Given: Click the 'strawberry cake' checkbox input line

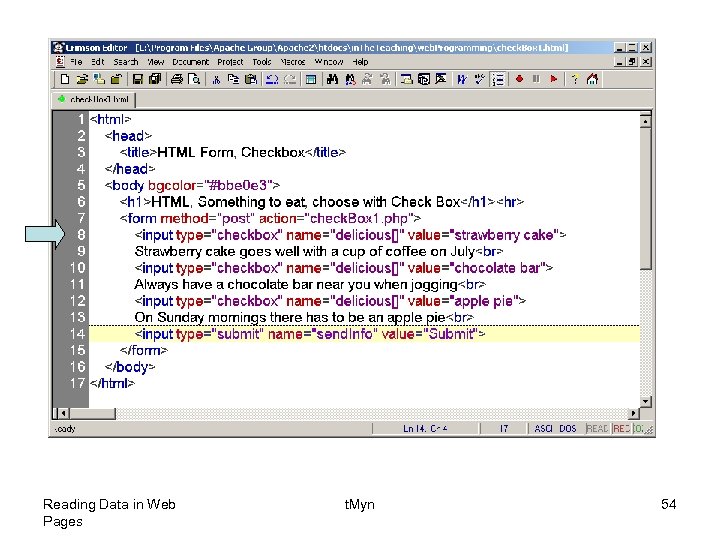Looking at the screenshot, I should 350,235.
